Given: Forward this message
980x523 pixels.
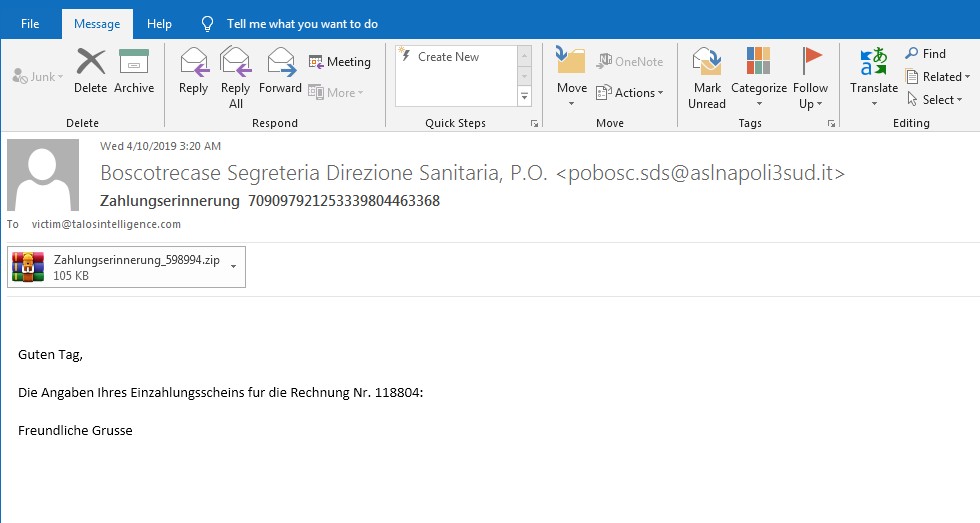Looking at the screenshot, I should pyautogui.click(x=280, y=71).
